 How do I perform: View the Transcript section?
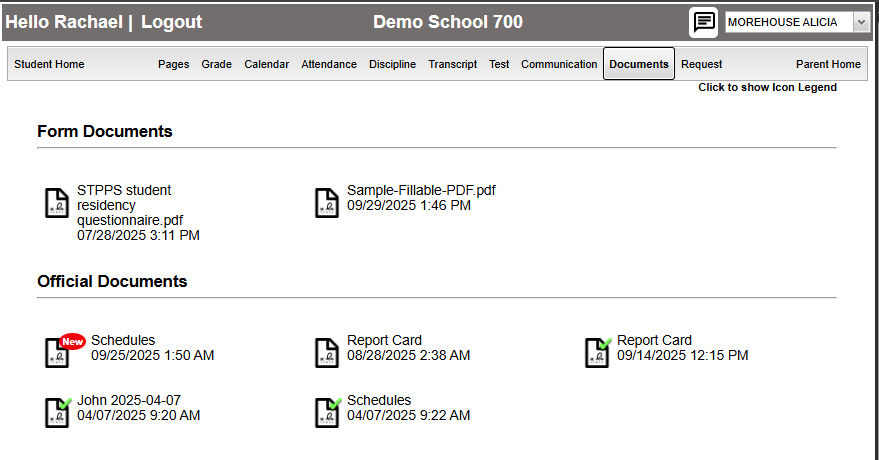[x=452, y=64]
